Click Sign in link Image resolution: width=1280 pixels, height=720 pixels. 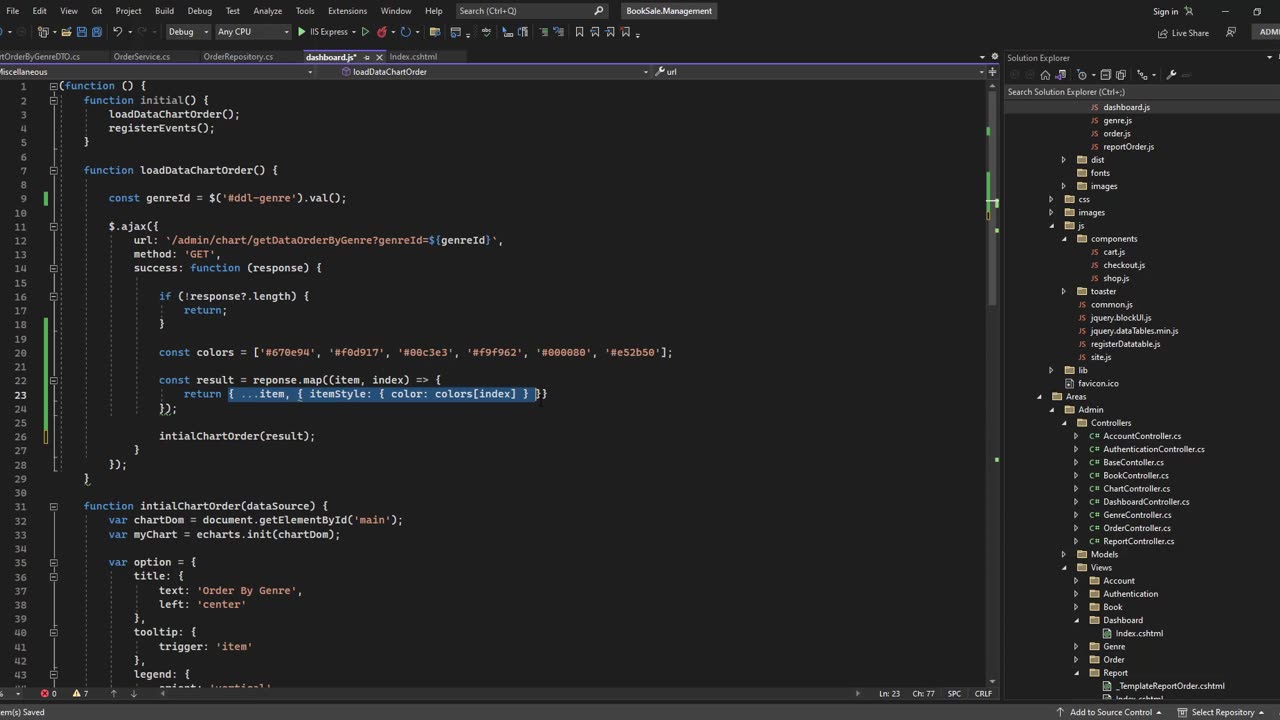pyautogui.click(x=1165, y=12)
